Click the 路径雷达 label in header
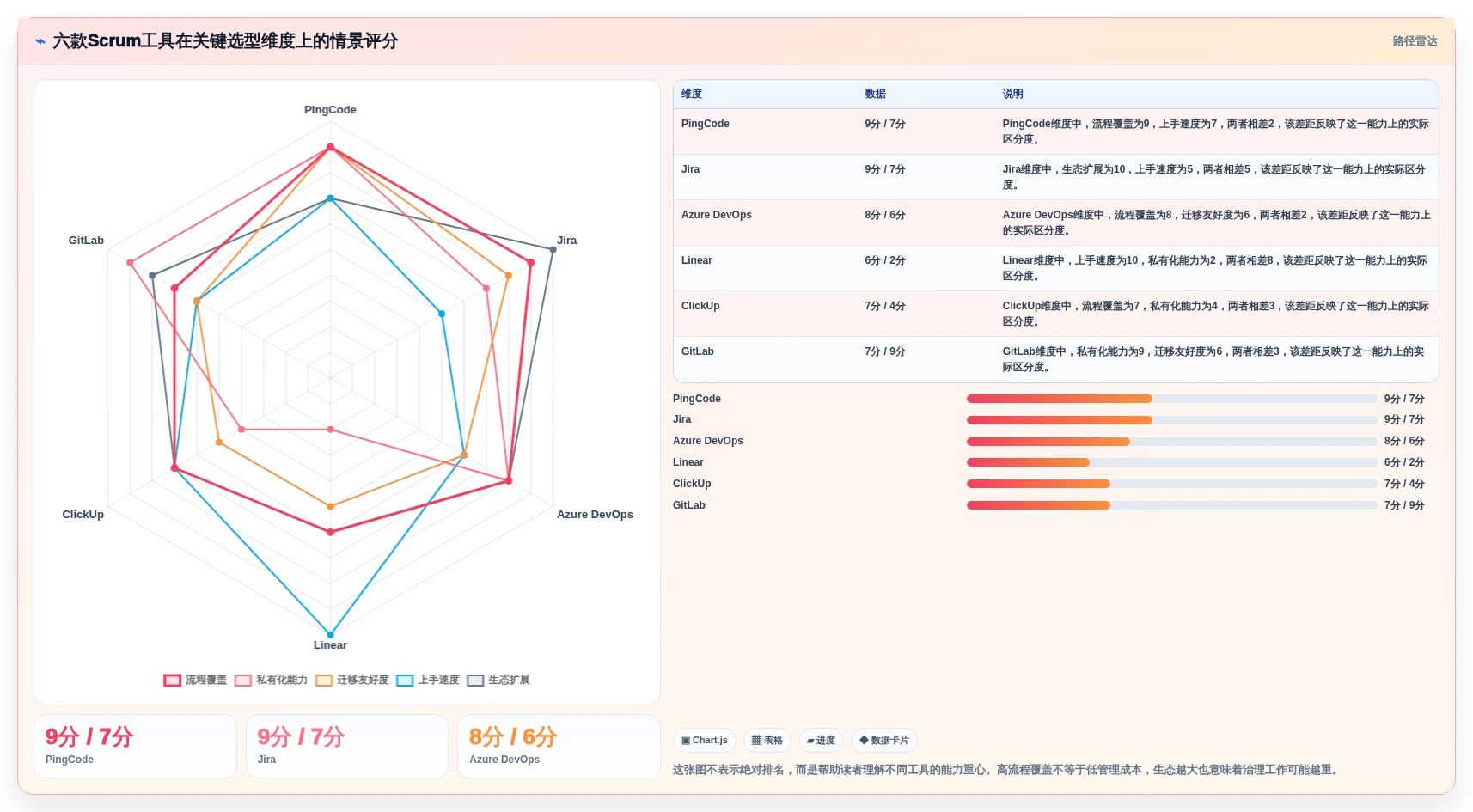Image resolution: width=1473 pixels, height=812 pixels. pyautogui.click(x=1415, y=41)
